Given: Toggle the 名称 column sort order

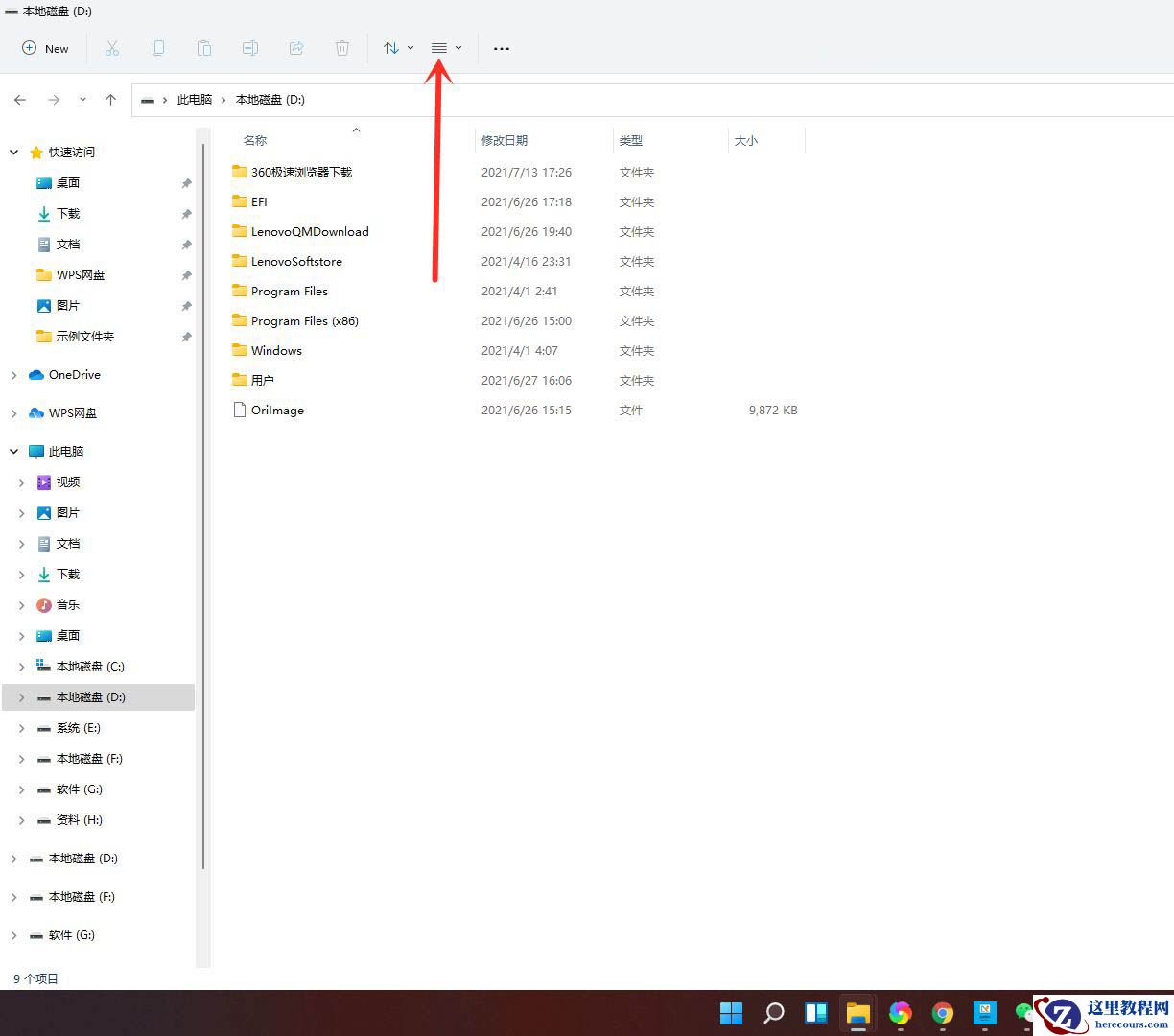Looking at the screenshot, I should click(x=254, y=140).
